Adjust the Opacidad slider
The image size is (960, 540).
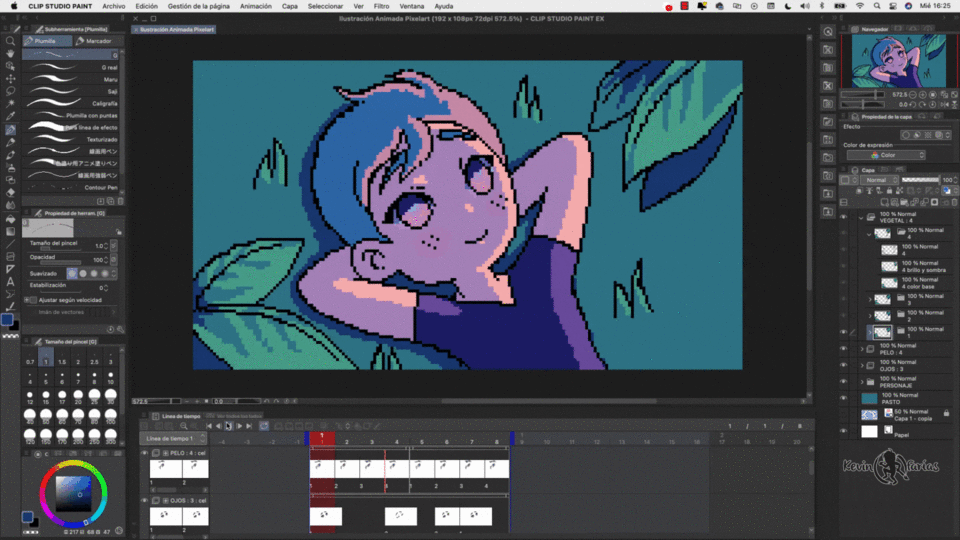coord(60,263)
